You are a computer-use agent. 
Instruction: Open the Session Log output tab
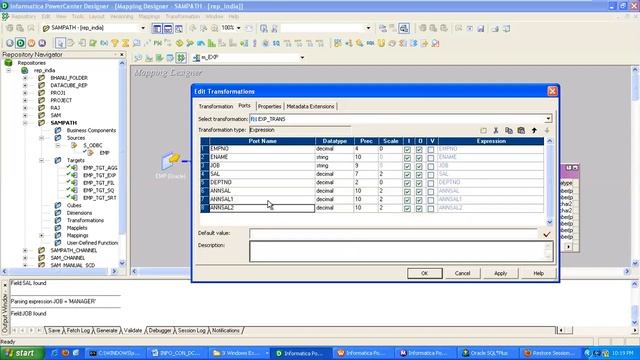pyautogui.click(x=191, y=330)
